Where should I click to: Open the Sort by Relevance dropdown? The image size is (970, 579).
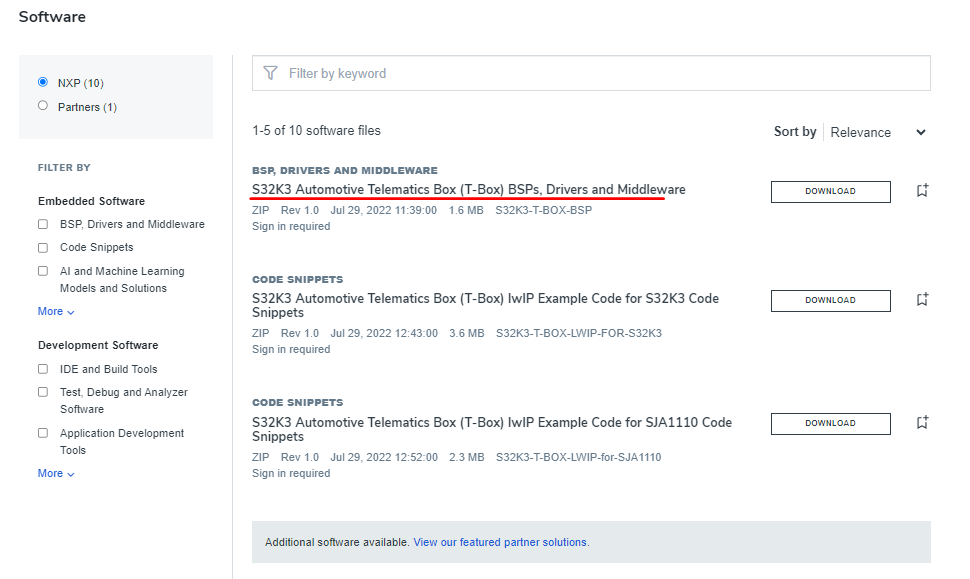point(878,132)
